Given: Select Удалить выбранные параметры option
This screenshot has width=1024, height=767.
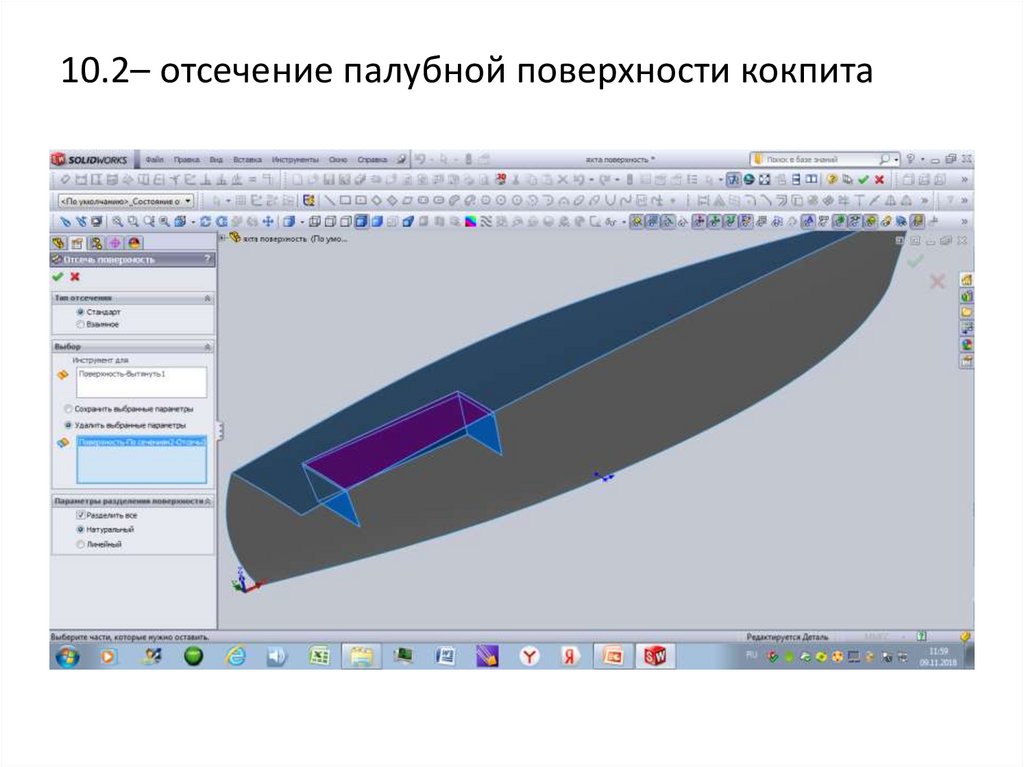Looking at the screenshot, I should tap(68, 425).
